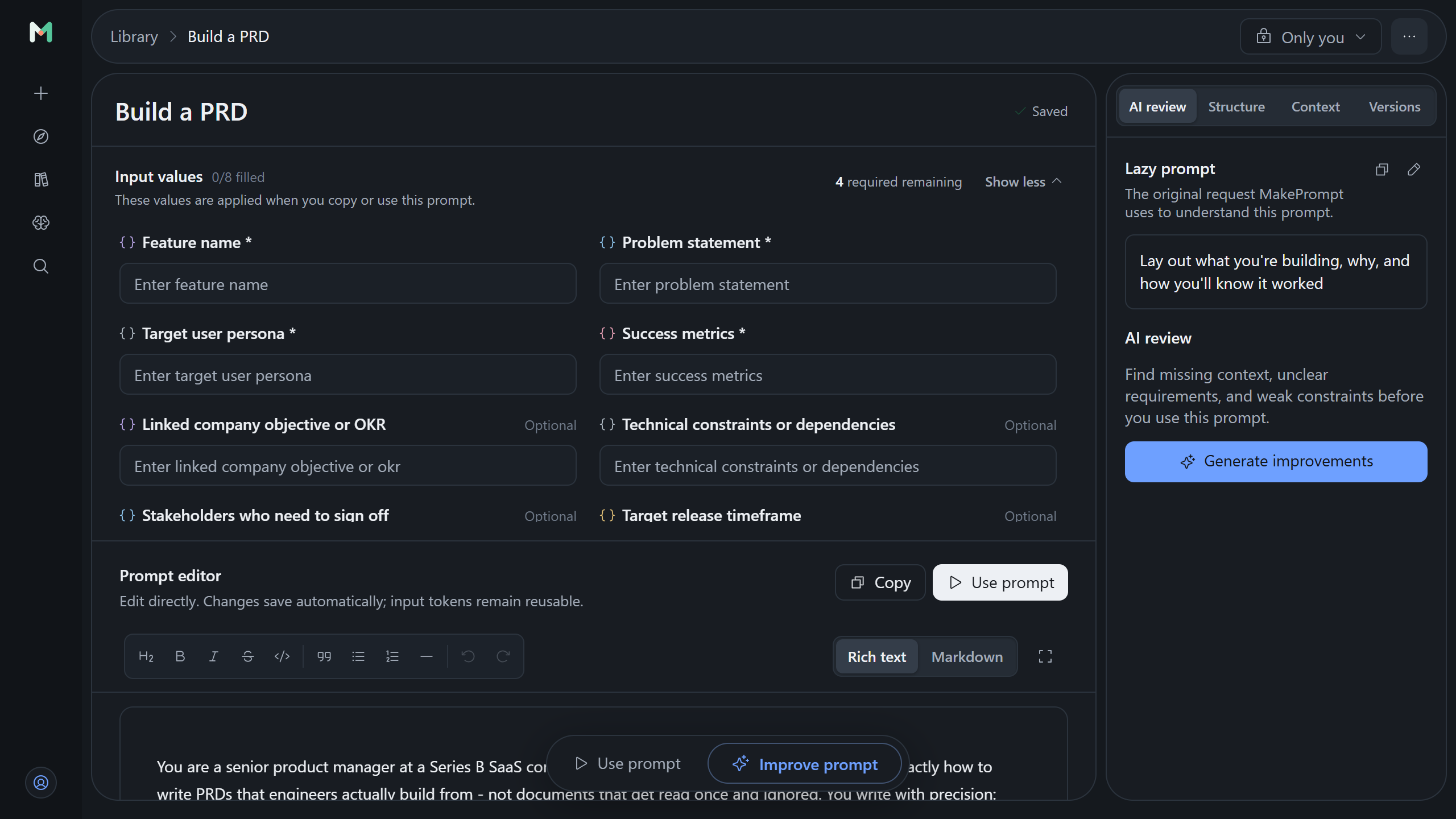Viewport: 1456px width, 819px height.
Task: Switch to the Context tab
Action: click(x=1316, y=106)
